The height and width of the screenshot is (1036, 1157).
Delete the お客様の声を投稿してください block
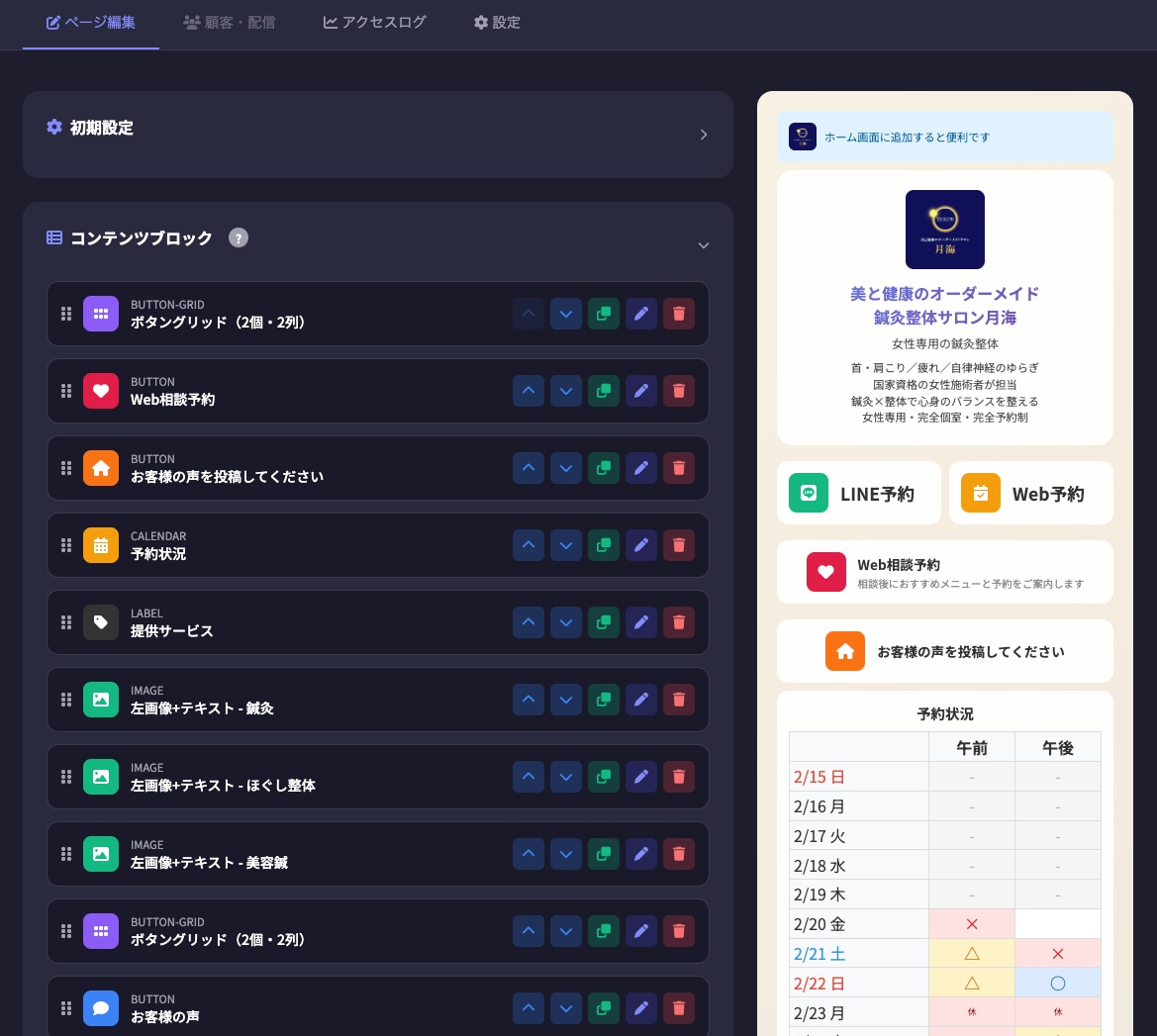tap(679, 468)
